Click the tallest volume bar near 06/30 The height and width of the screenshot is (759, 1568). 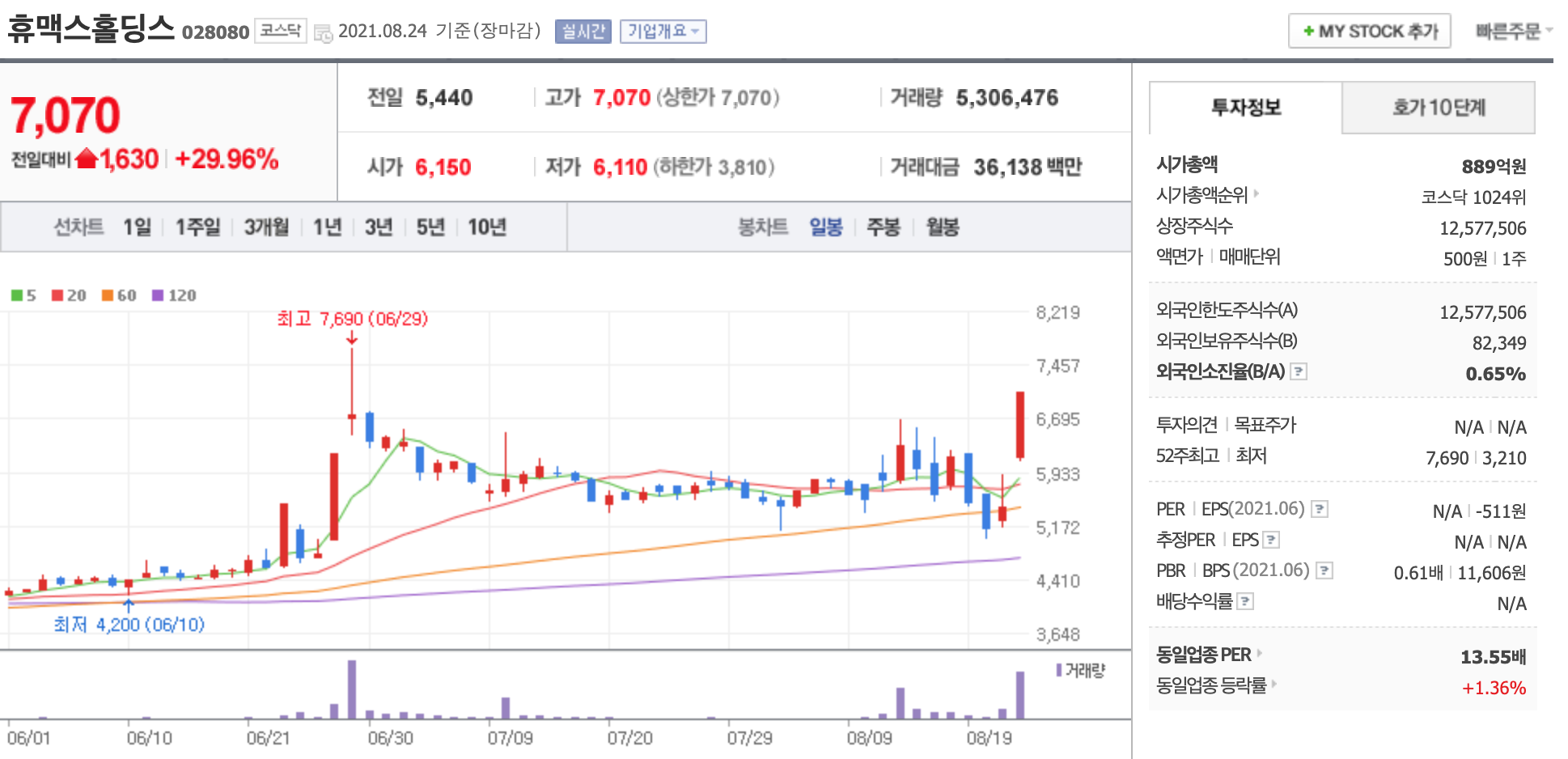352,689
